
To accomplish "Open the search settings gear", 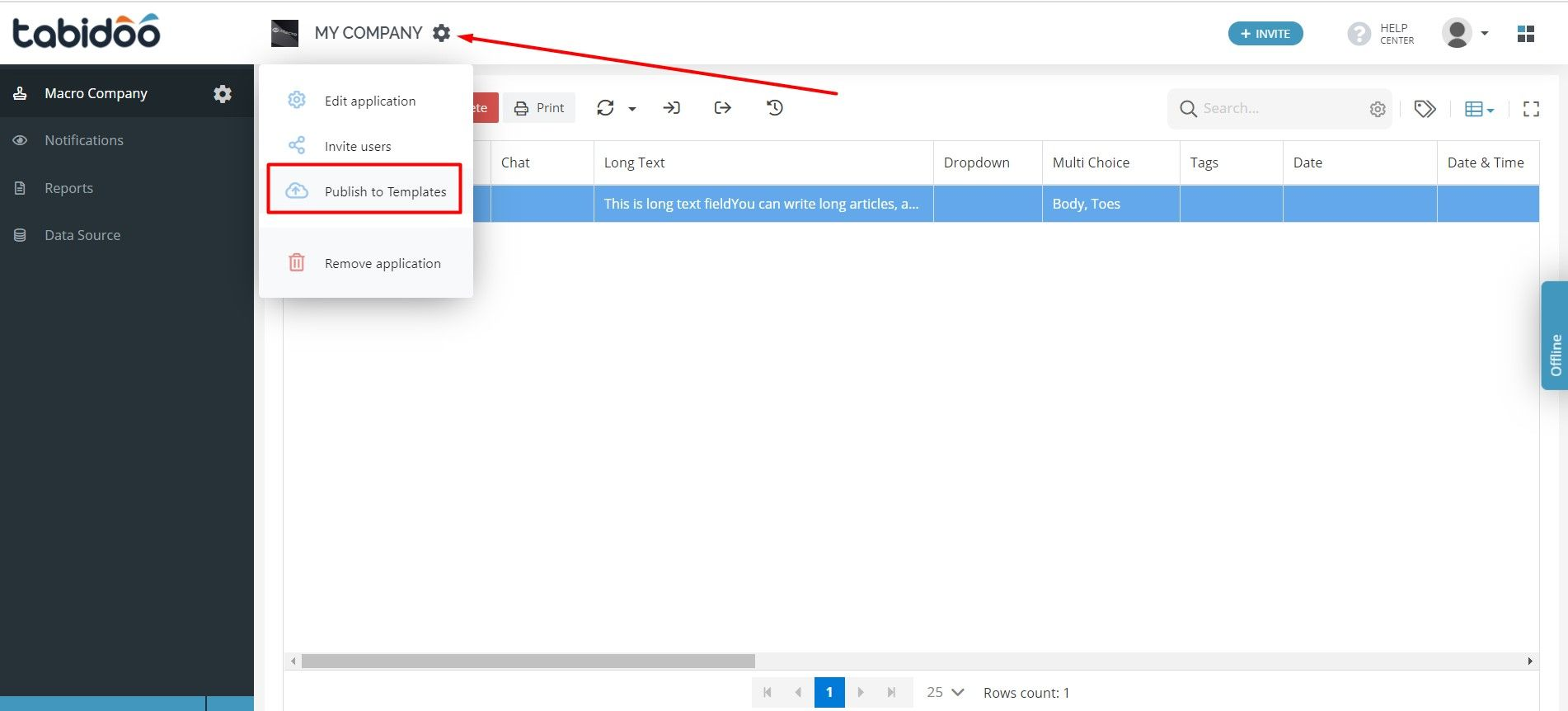I will tap(1378, 109).
